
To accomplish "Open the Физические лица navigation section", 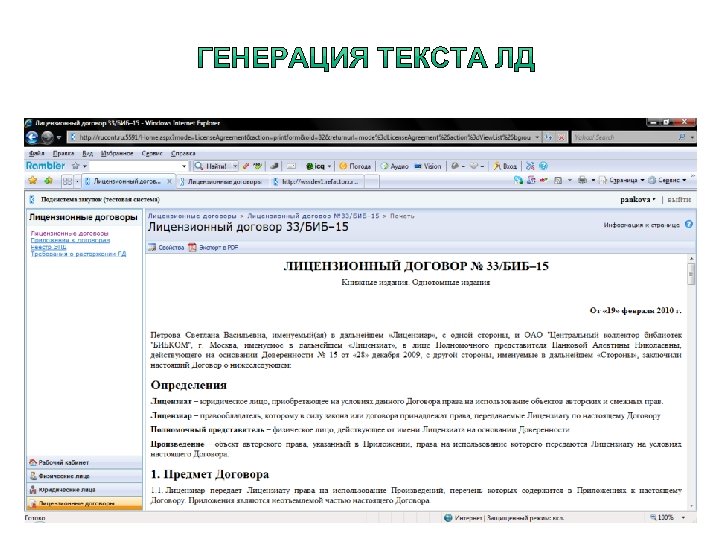I will point(84,476).
